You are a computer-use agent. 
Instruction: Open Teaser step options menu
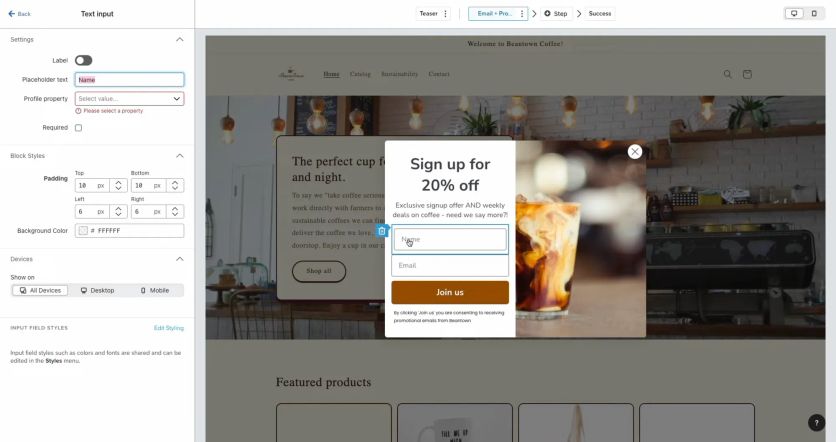coord(446,14)
